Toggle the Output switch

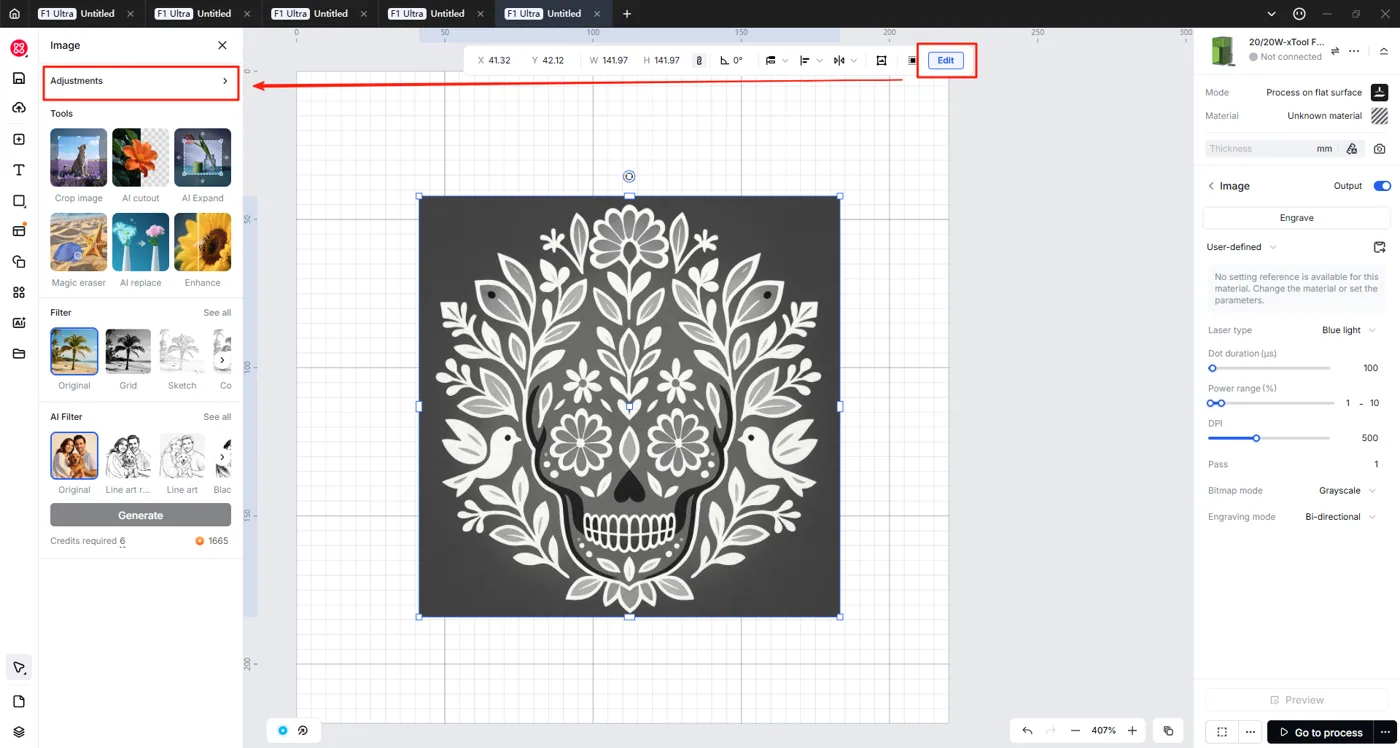pyautogui.click(x=1382, y=186)
